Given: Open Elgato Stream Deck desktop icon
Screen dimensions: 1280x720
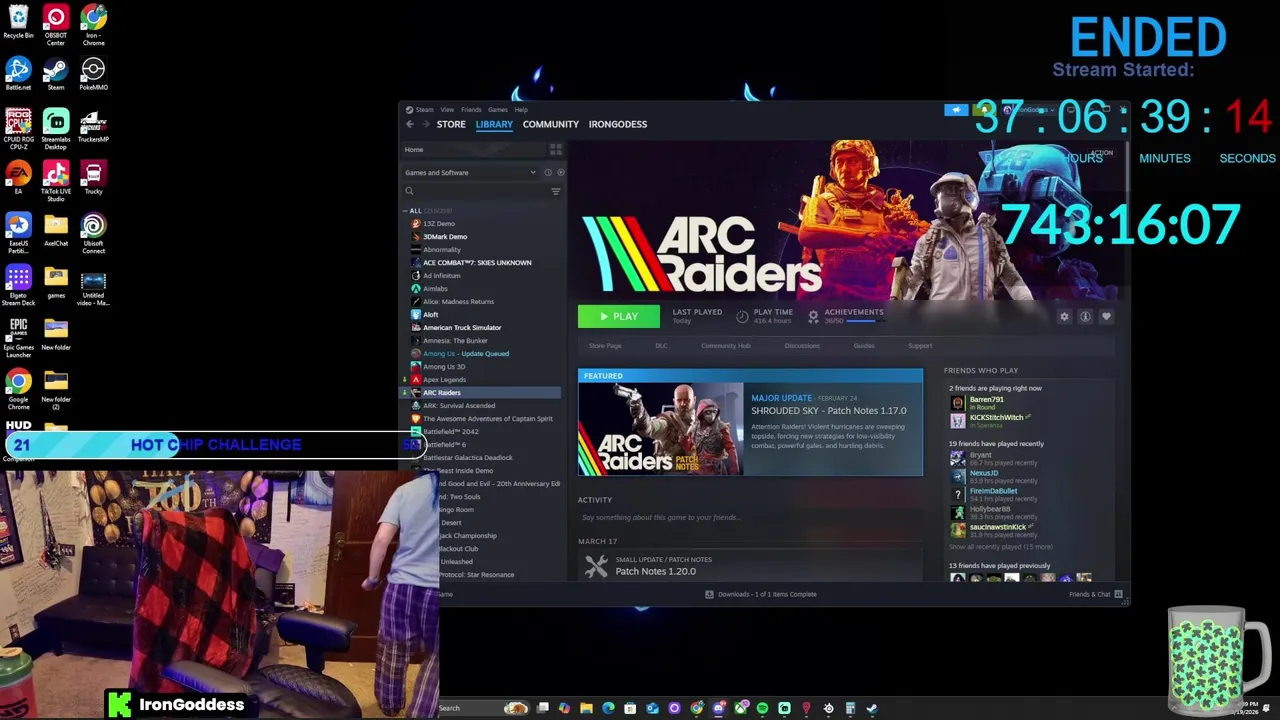Looking at the screenshot, I should click(x=18, y=285).
